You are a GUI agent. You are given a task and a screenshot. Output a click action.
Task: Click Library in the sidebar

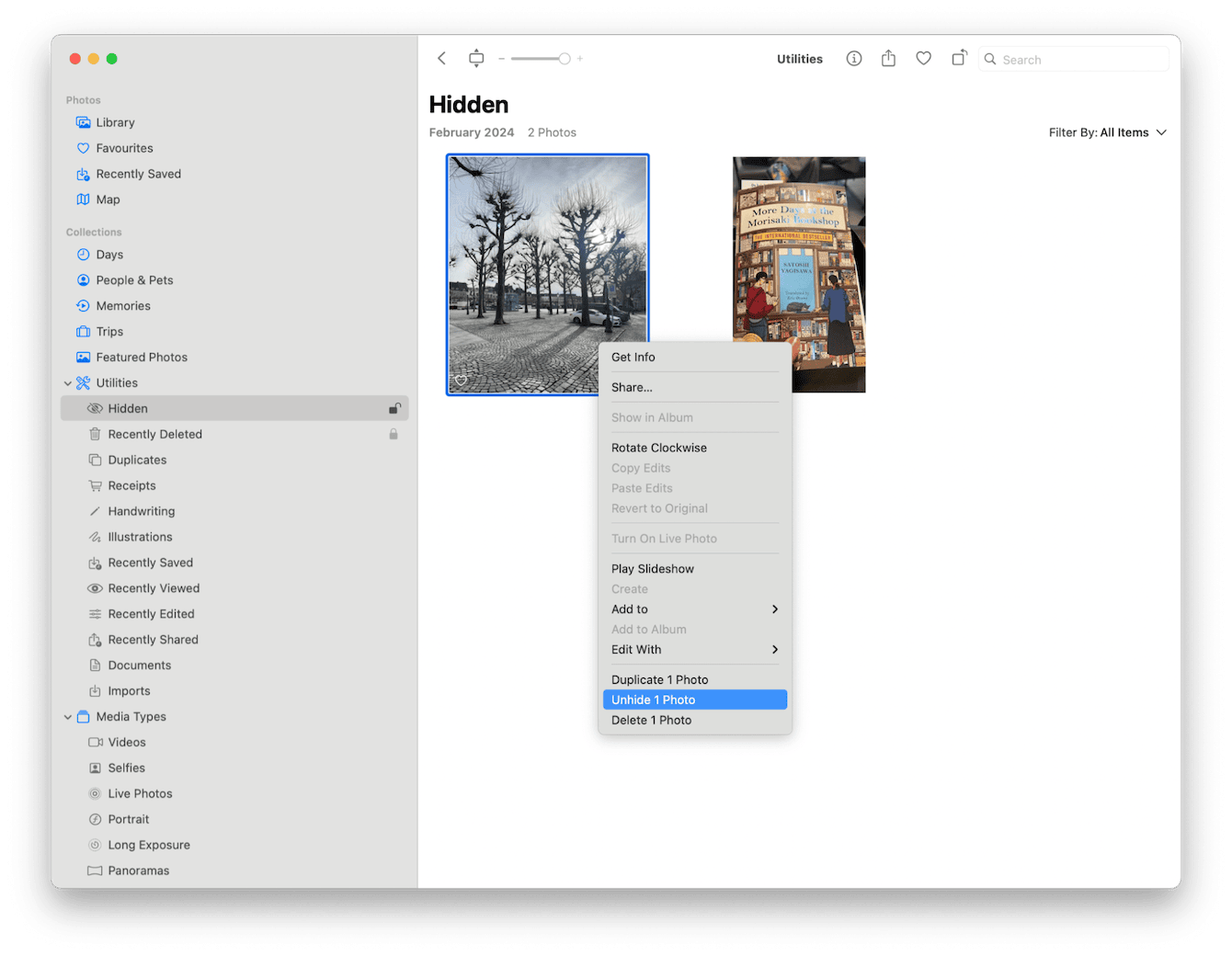coord(115,122)
